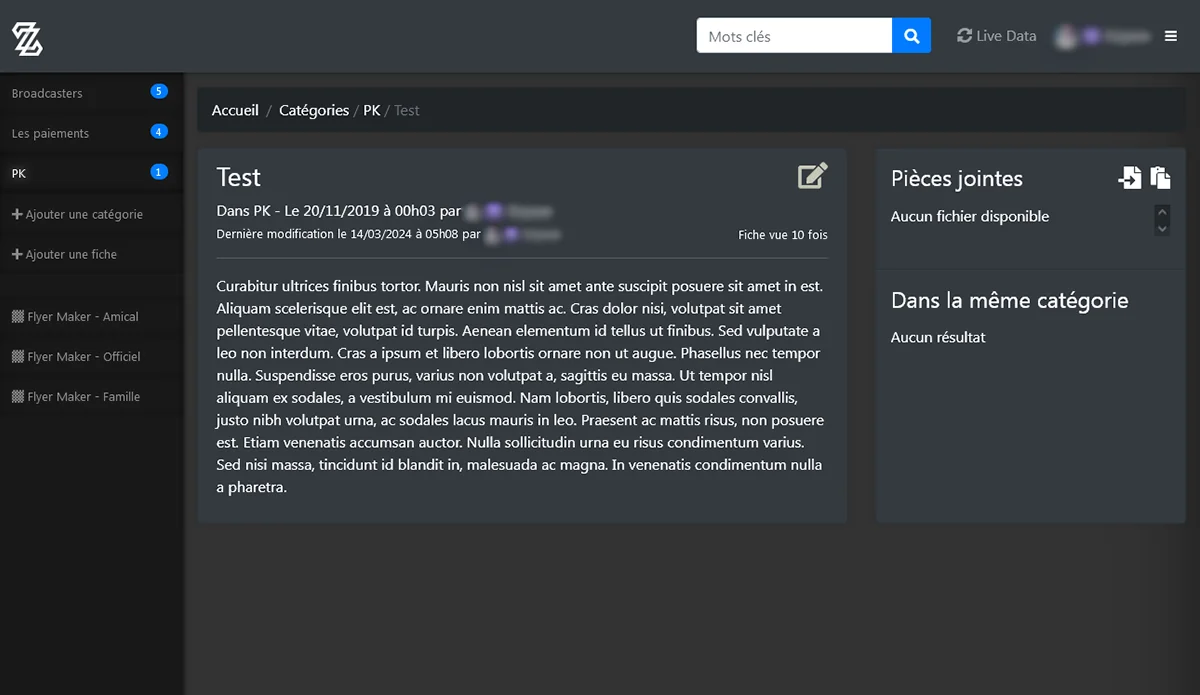Click the Live Data refresh icon

pos(964,36)
